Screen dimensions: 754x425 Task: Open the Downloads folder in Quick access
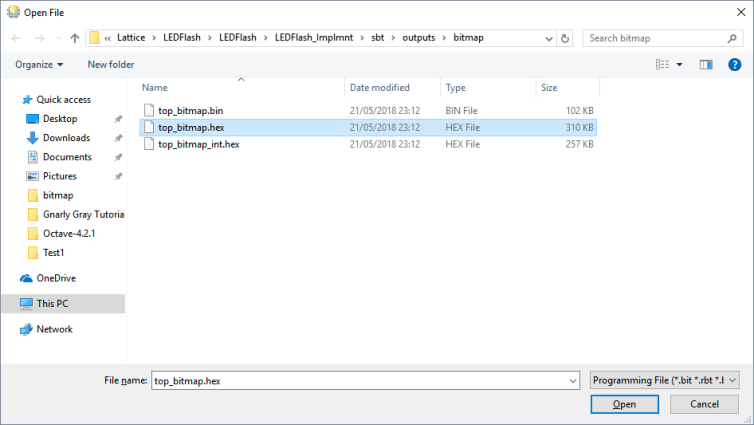(66, 138)
